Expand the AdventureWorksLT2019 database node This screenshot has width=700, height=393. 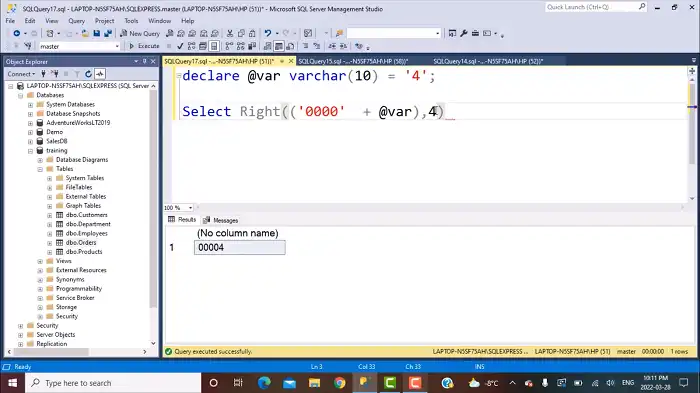[x=30, y=123]
